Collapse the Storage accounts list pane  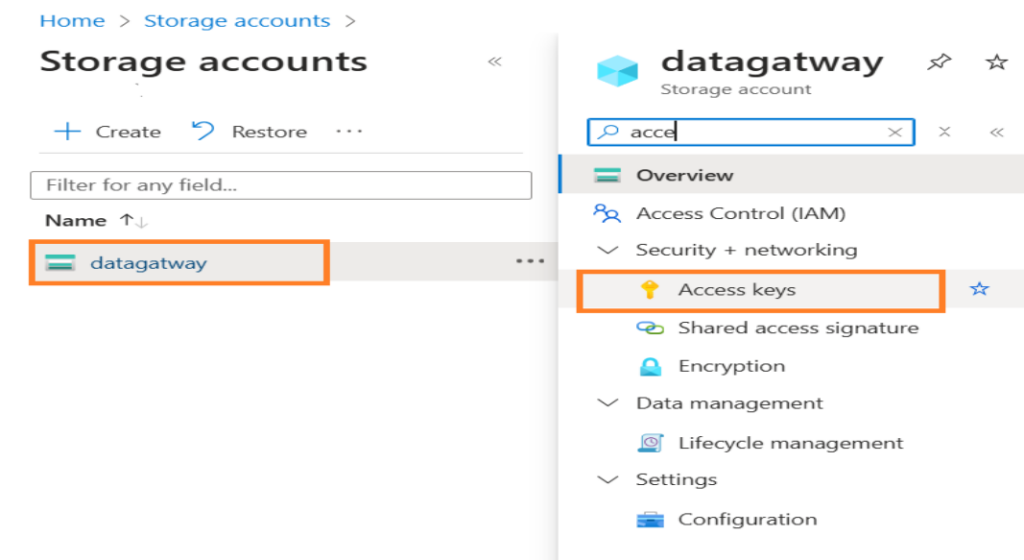(x=494, y=62)
